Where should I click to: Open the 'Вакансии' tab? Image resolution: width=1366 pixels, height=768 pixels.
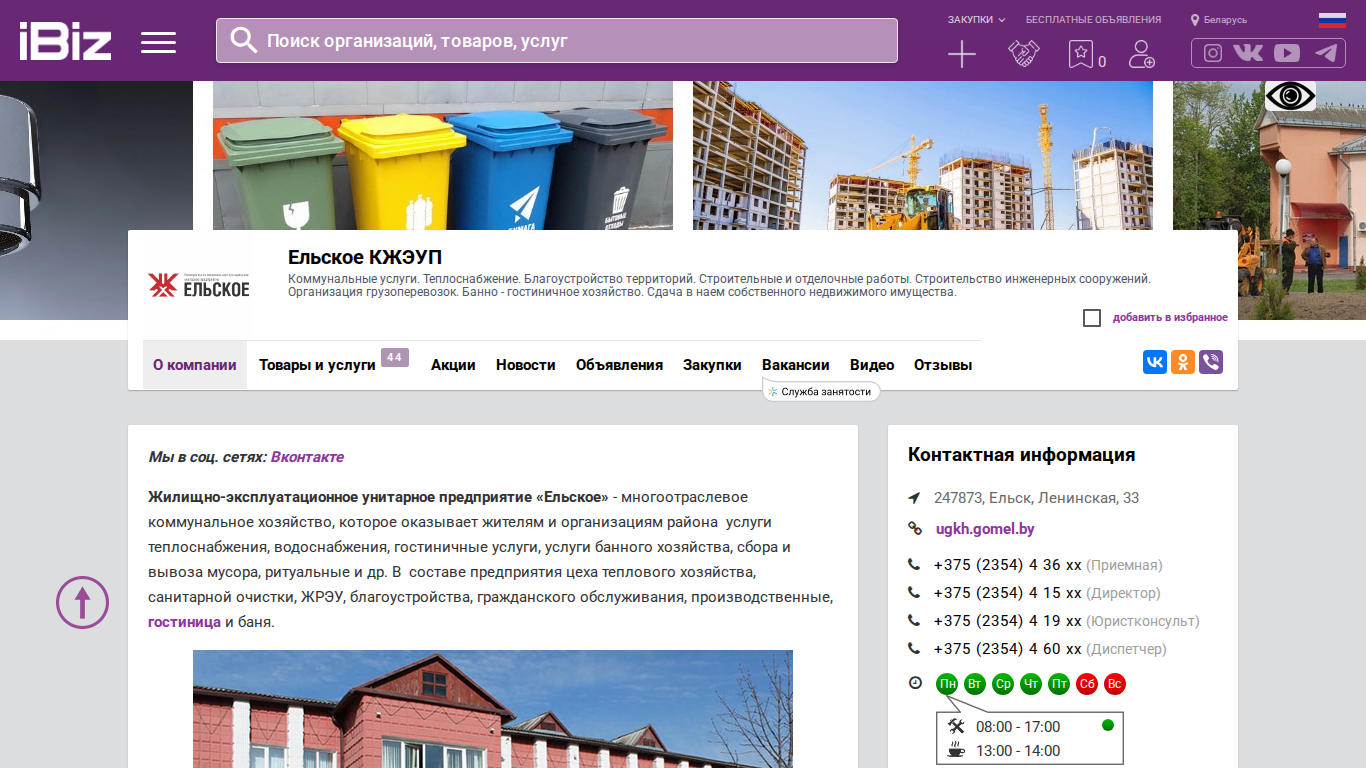point(796,365)
